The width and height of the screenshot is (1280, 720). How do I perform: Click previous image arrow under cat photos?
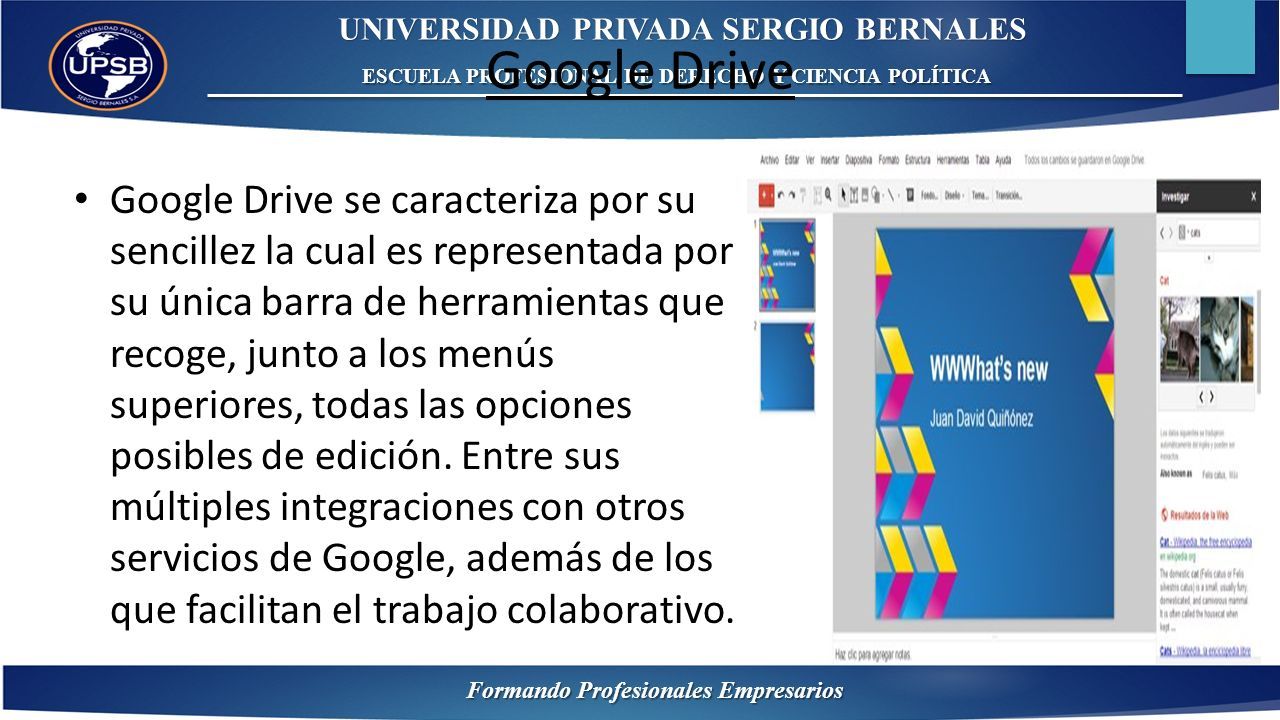(x=1202, y=397)
